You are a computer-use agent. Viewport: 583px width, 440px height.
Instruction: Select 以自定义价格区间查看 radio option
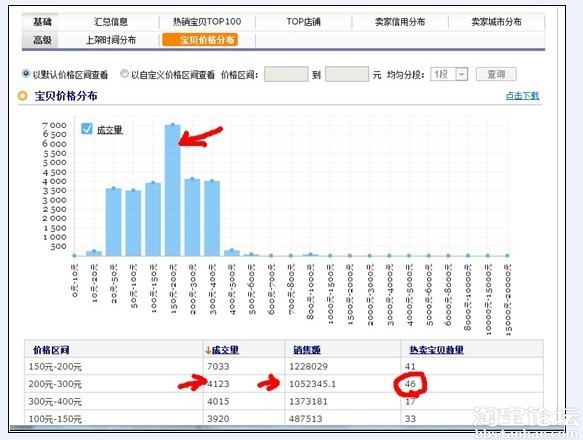(124, 74)
